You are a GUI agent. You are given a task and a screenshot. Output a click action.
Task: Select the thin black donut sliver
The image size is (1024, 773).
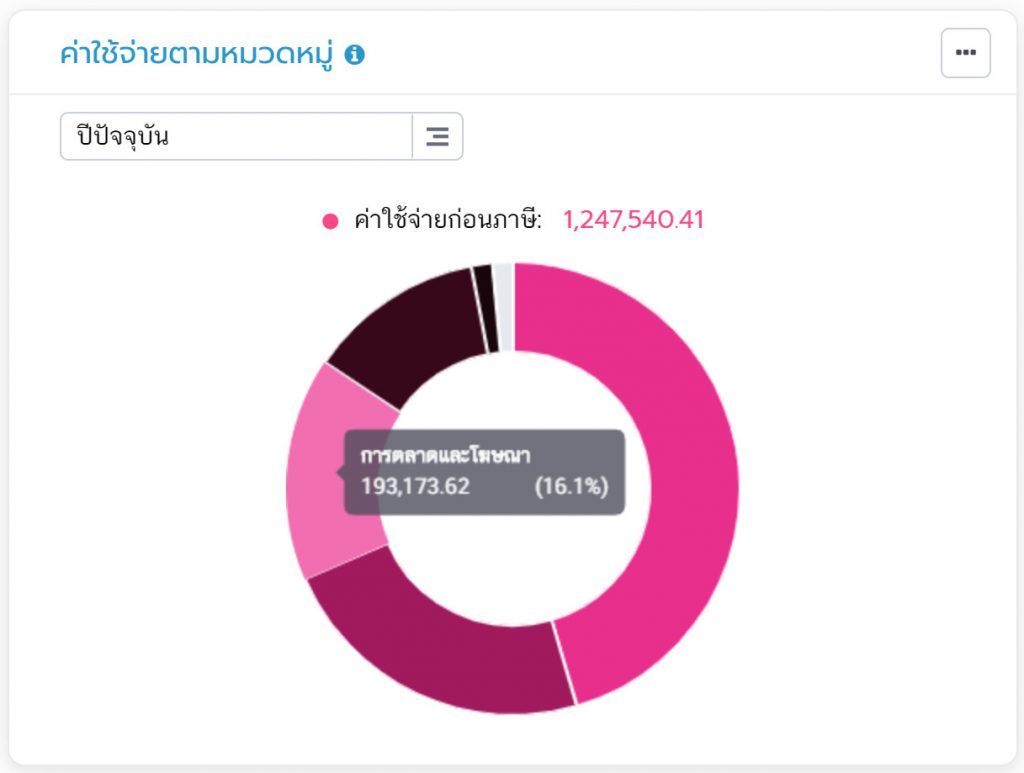(485, 308)
